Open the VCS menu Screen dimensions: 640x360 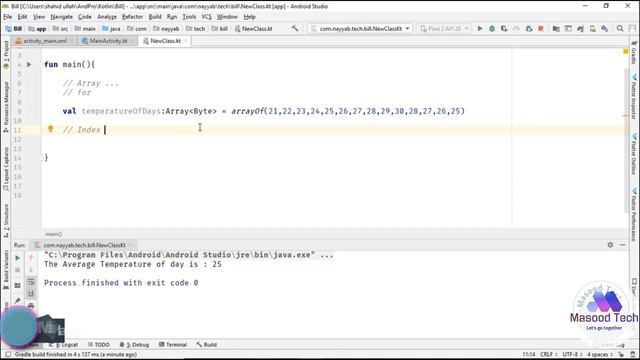click(x=207, y=17)
